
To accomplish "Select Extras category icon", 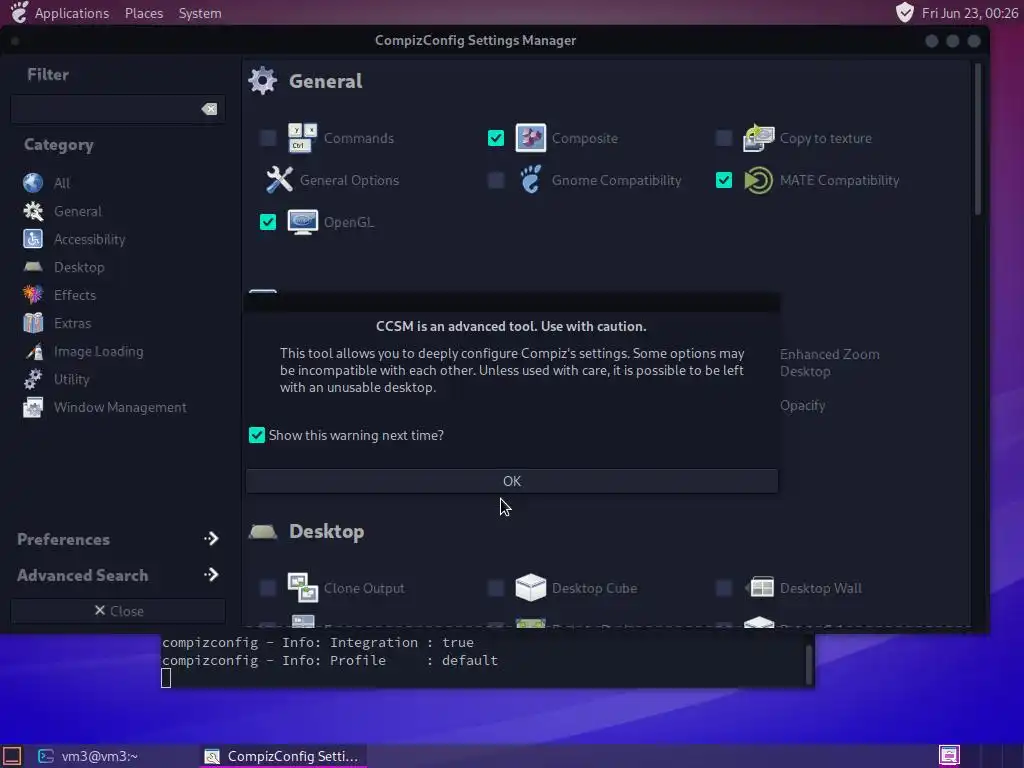I will [x=33, y=323].
